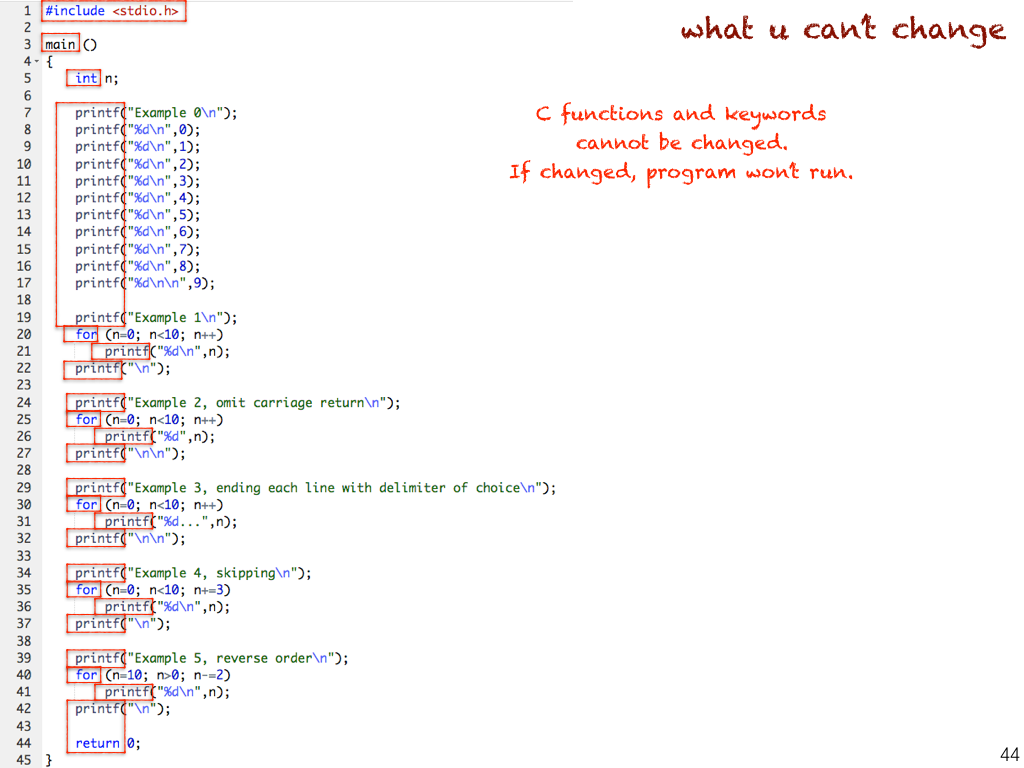Click the for keyword on line 35

[87, 590]
